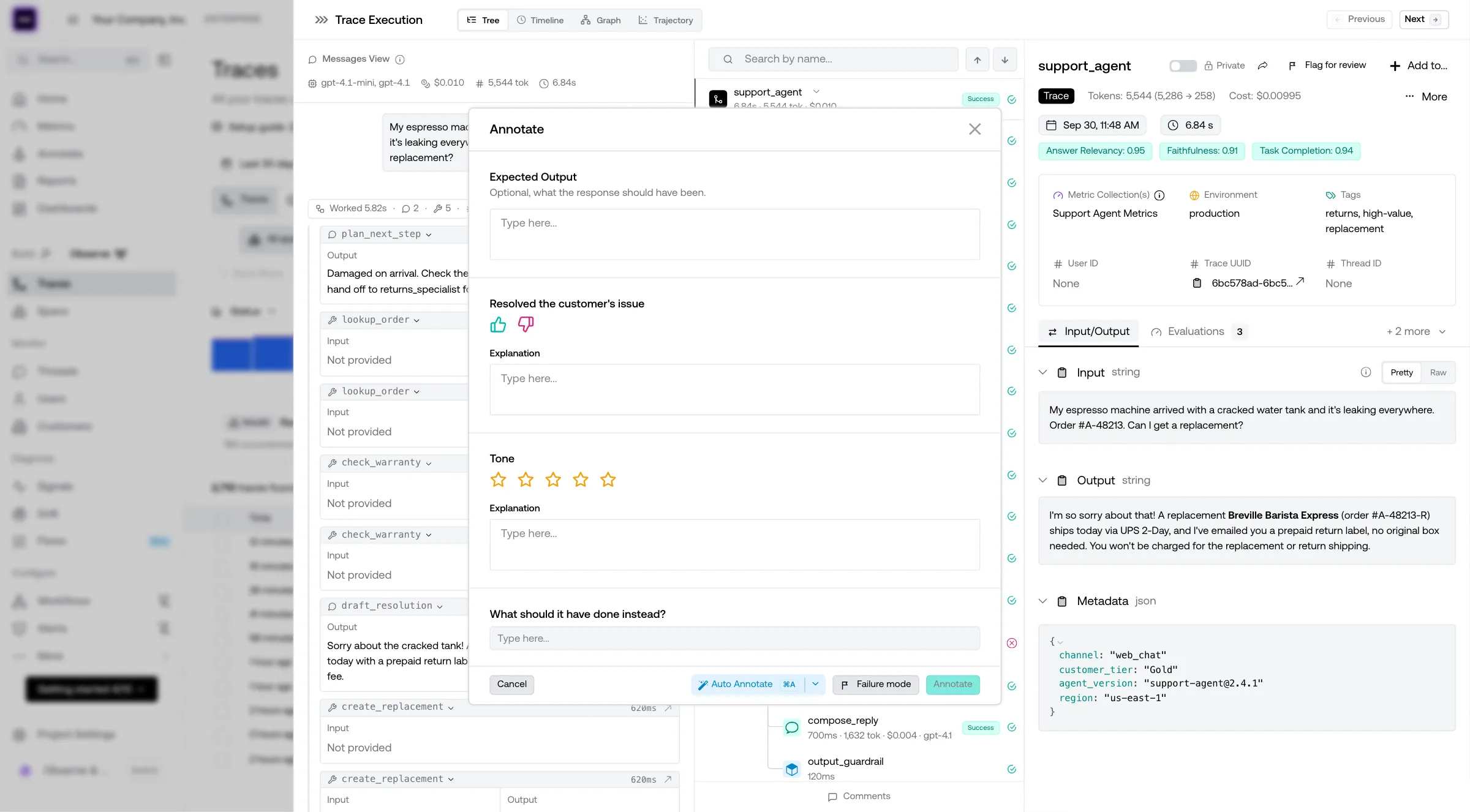The width and height of the screenshot is (1470, 812).
Task: Click the Failure mode button
Action: pos(875,685)
